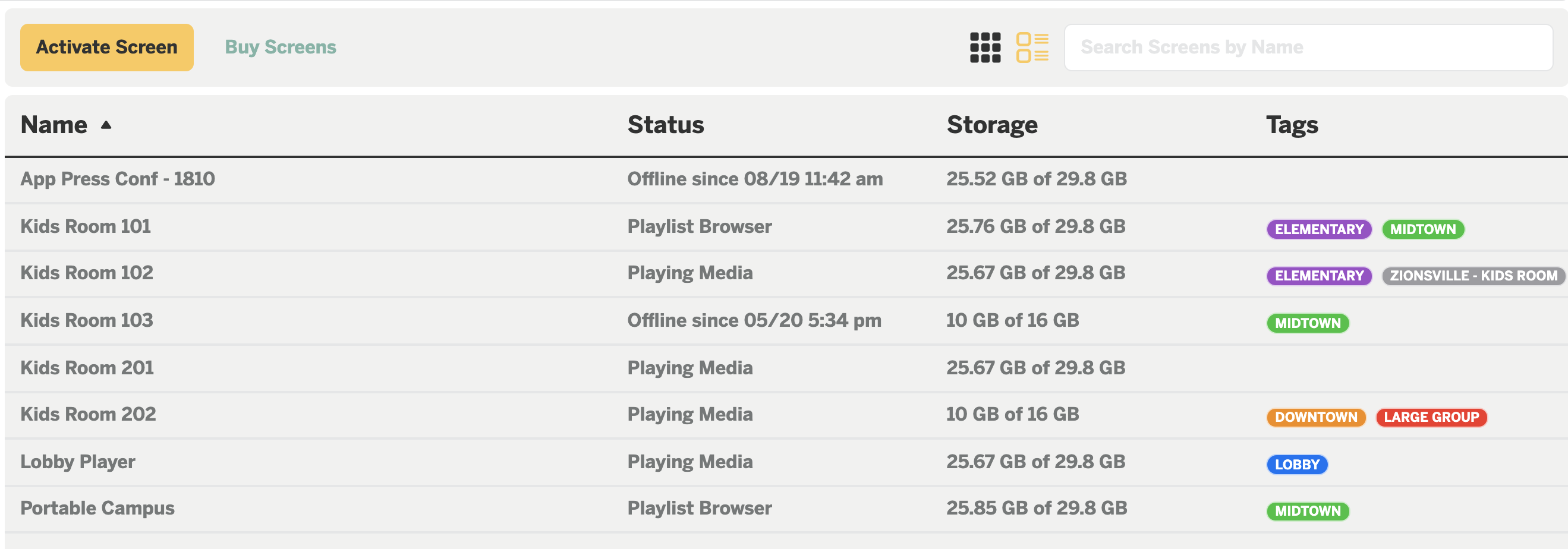Open the App Press Conf - 1810 screen
1568x549 pixels.
pyautogui.click(x=118, y=179)
